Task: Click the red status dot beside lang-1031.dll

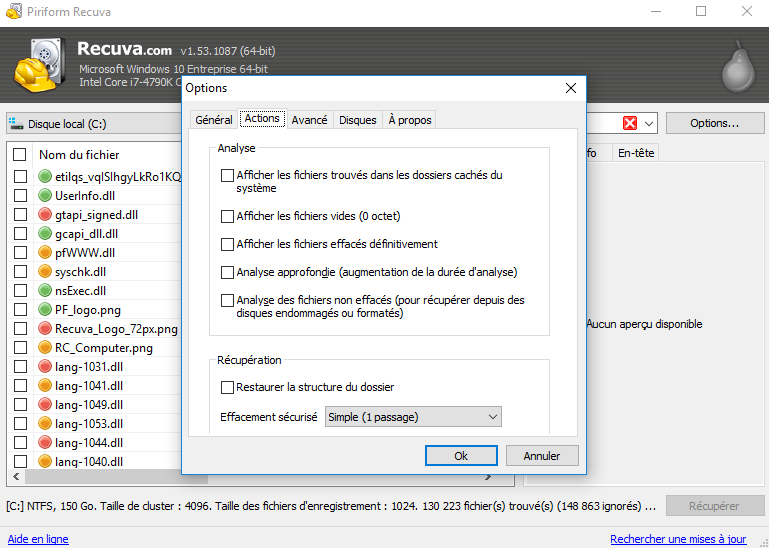Action: pos(45,366)
